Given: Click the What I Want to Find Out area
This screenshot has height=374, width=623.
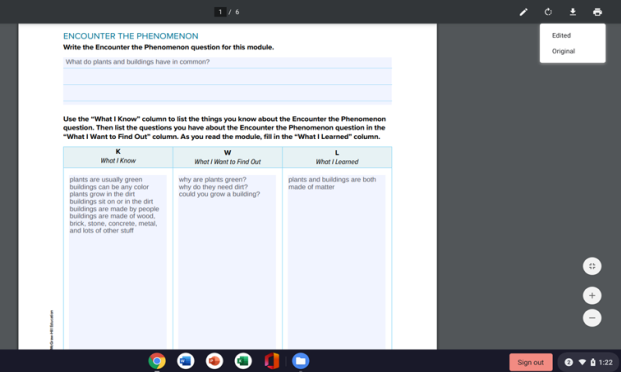Looking at the screenshot, I should (x=227, y=262).
